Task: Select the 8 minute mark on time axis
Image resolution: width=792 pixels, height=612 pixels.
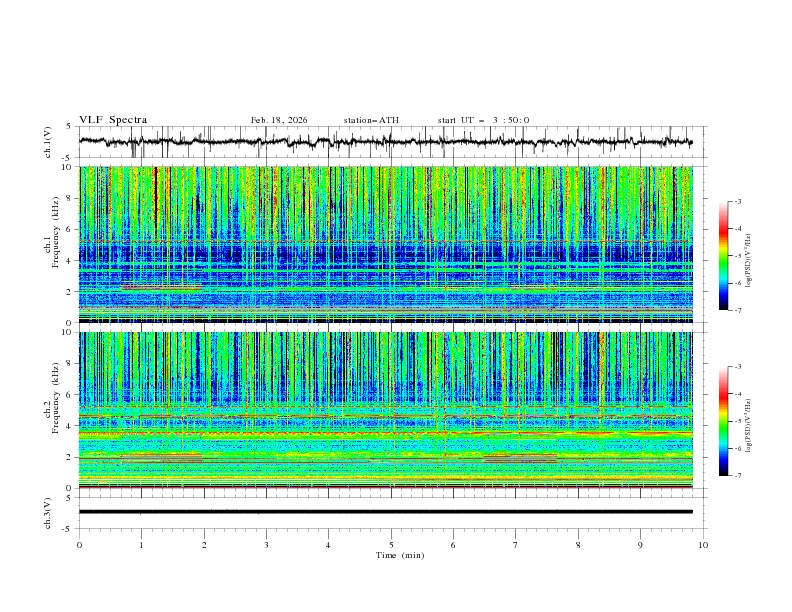Action: [578, 545]
